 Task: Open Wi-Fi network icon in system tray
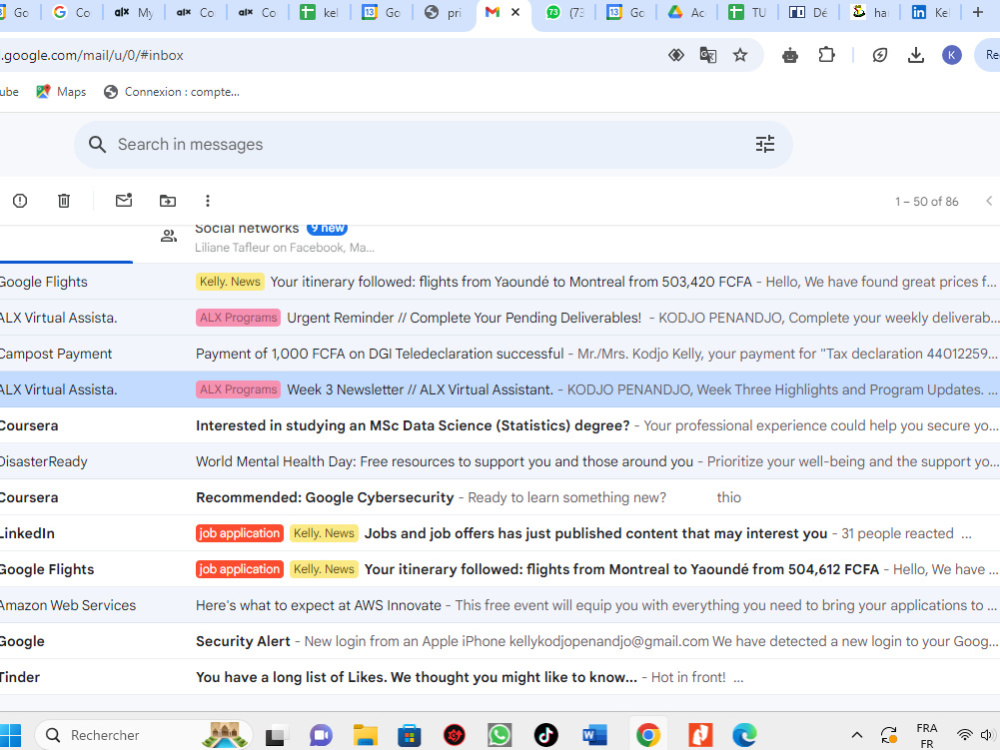pos(965,735)
